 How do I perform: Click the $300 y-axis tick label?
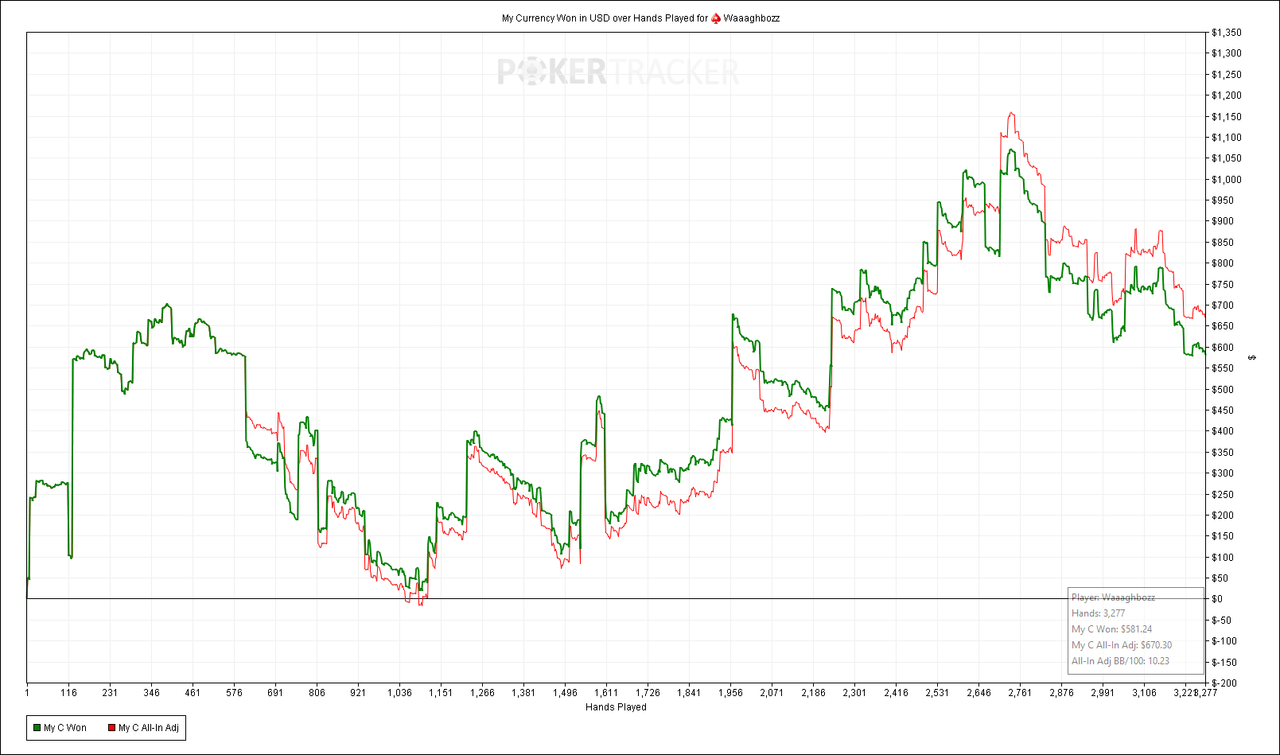click(x=1222, y=473)
